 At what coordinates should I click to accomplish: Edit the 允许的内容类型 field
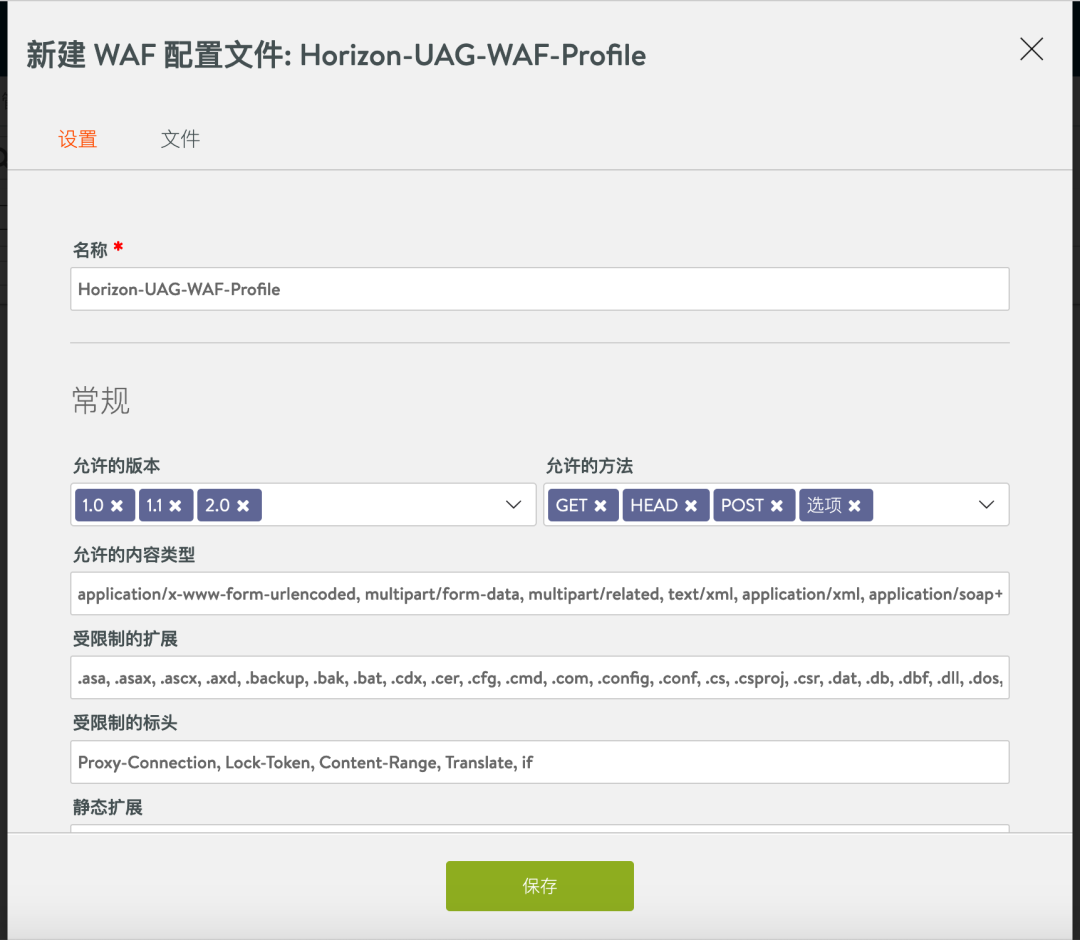pyautogui.click(x=539, y=594)
